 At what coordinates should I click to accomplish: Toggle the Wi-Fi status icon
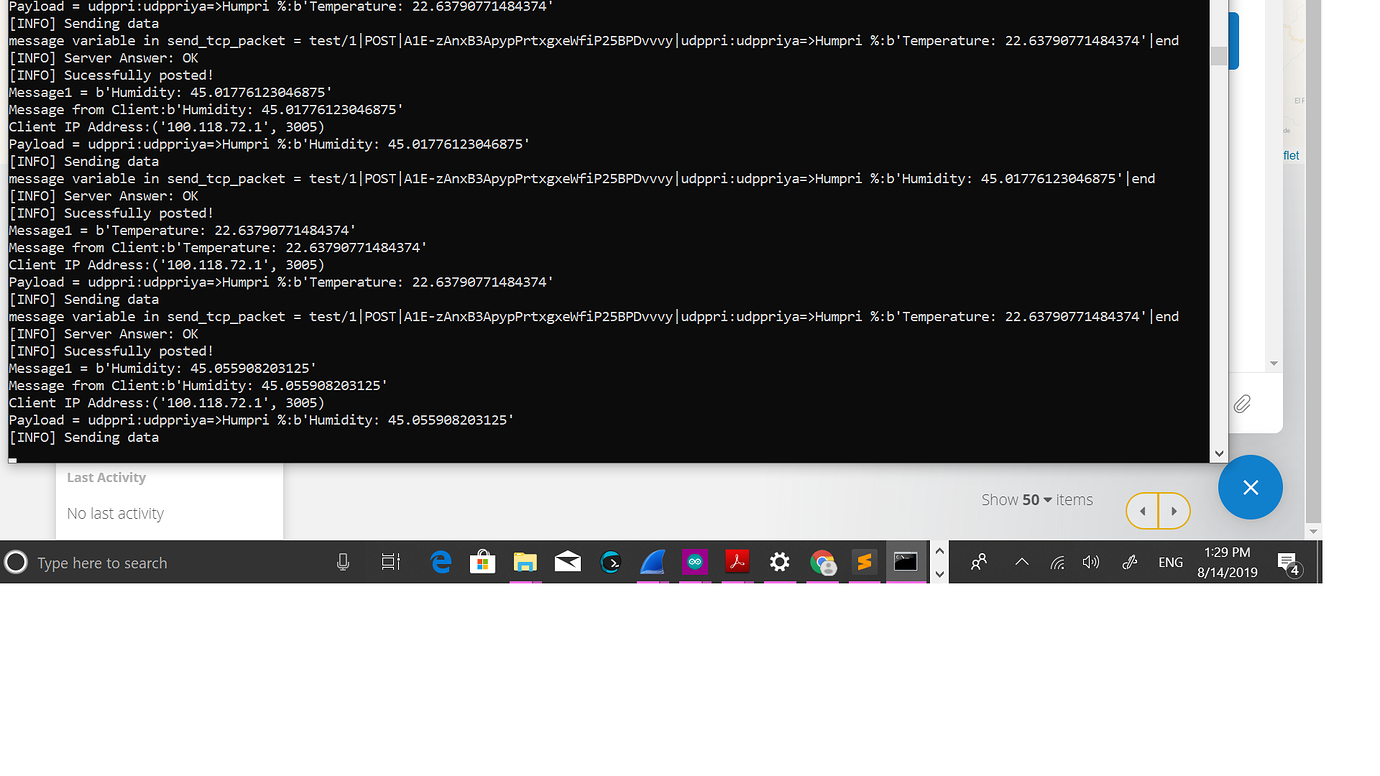1057,561
